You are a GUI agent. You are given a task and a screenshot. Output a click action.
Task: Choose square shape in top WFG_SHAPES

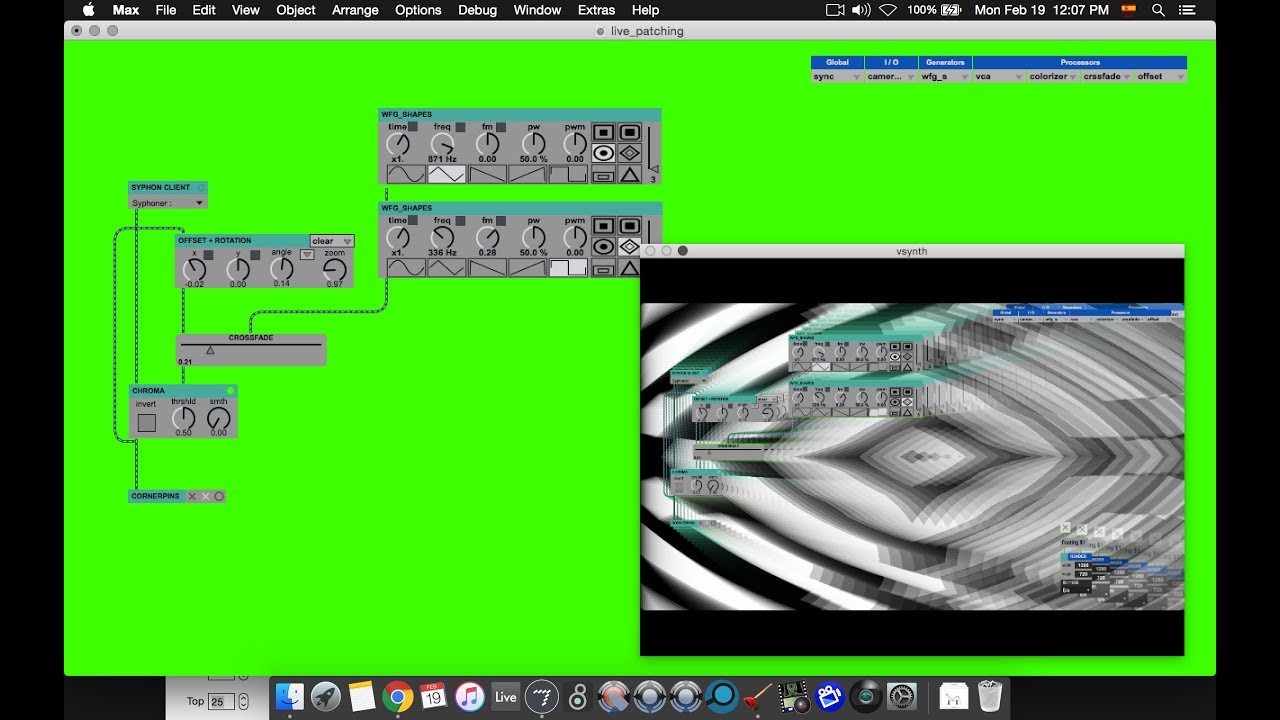point(603,132)
